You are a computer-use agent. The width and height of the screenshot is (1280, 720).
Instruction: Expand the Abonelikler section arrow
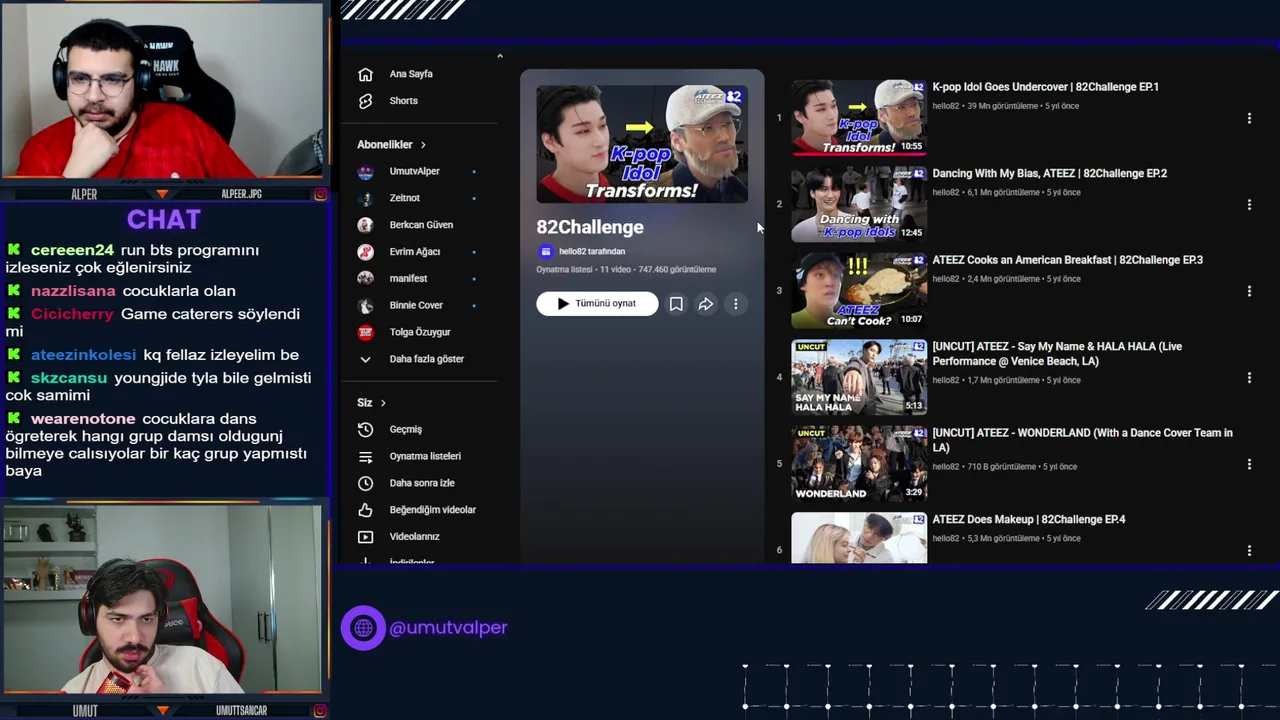coord(423,145)
